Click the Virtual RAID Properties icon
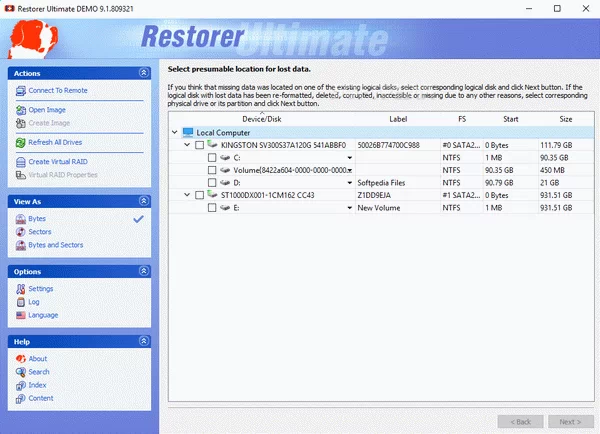Image resolution: width=600 pixels, height=434 pixels. [21, 175]
